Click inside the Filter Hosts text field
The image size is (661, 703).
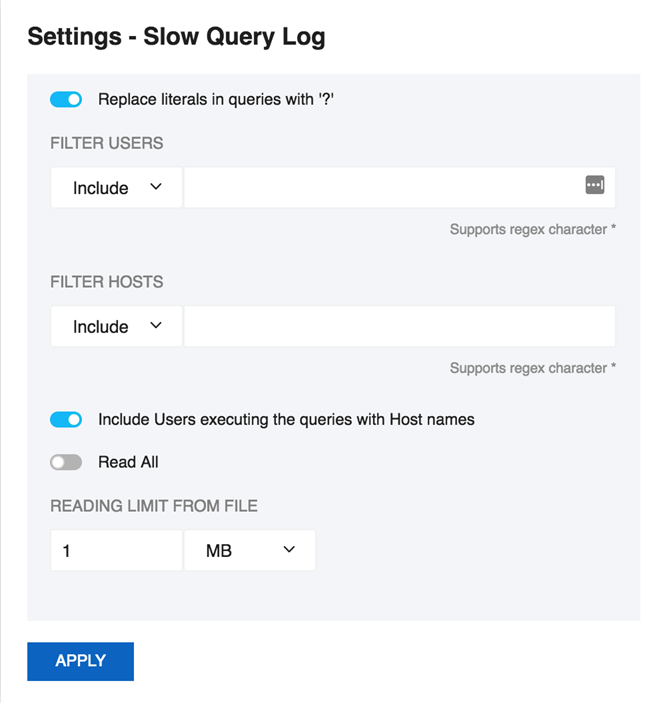[x=398, y=327]
